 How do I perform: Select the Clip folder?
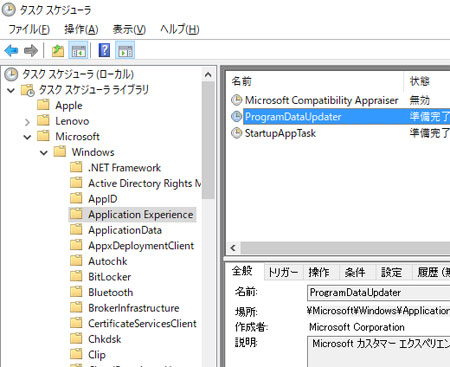[88, 355]
